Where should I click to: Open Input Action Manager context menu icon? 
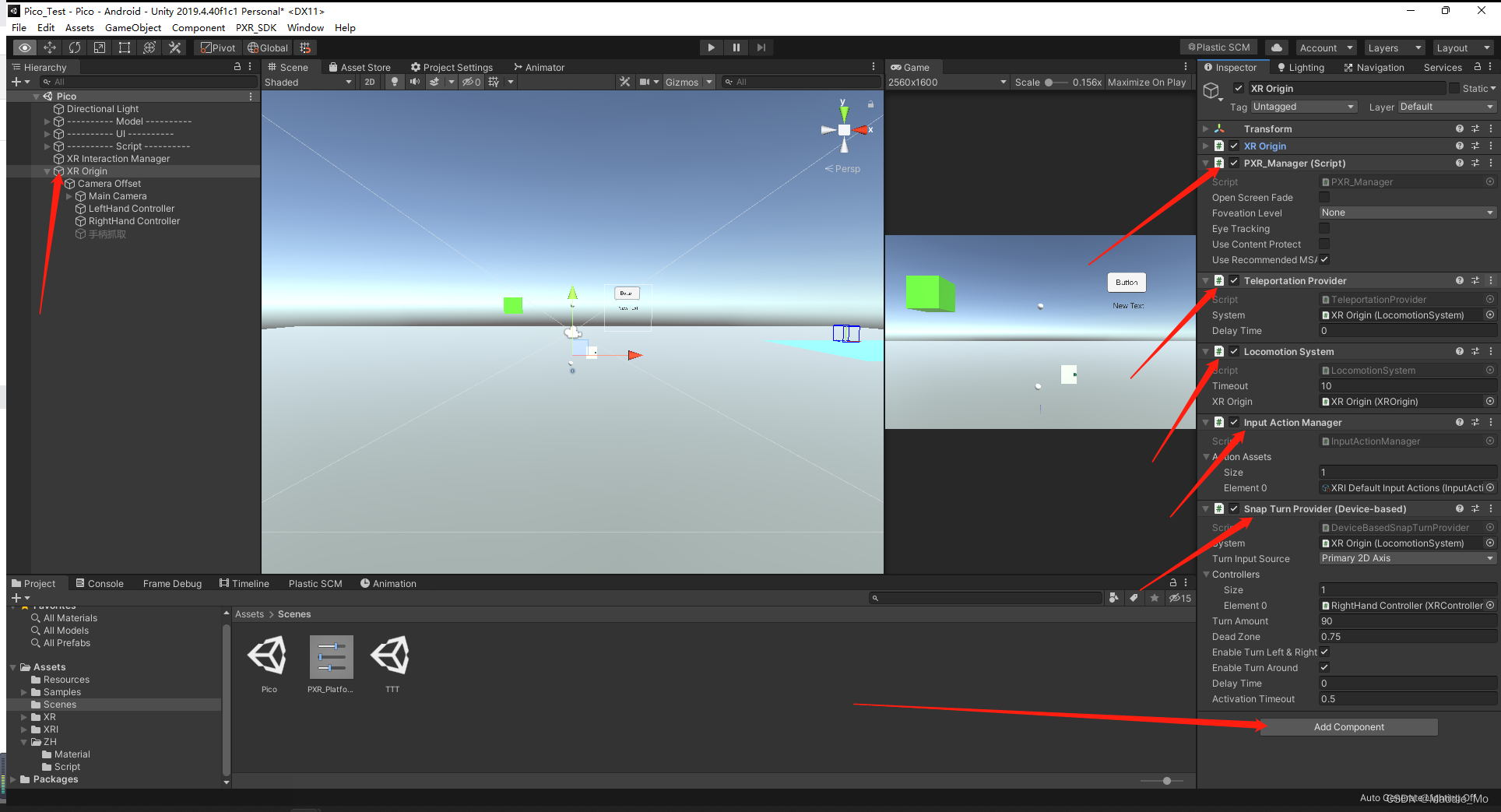[1491, 422]
